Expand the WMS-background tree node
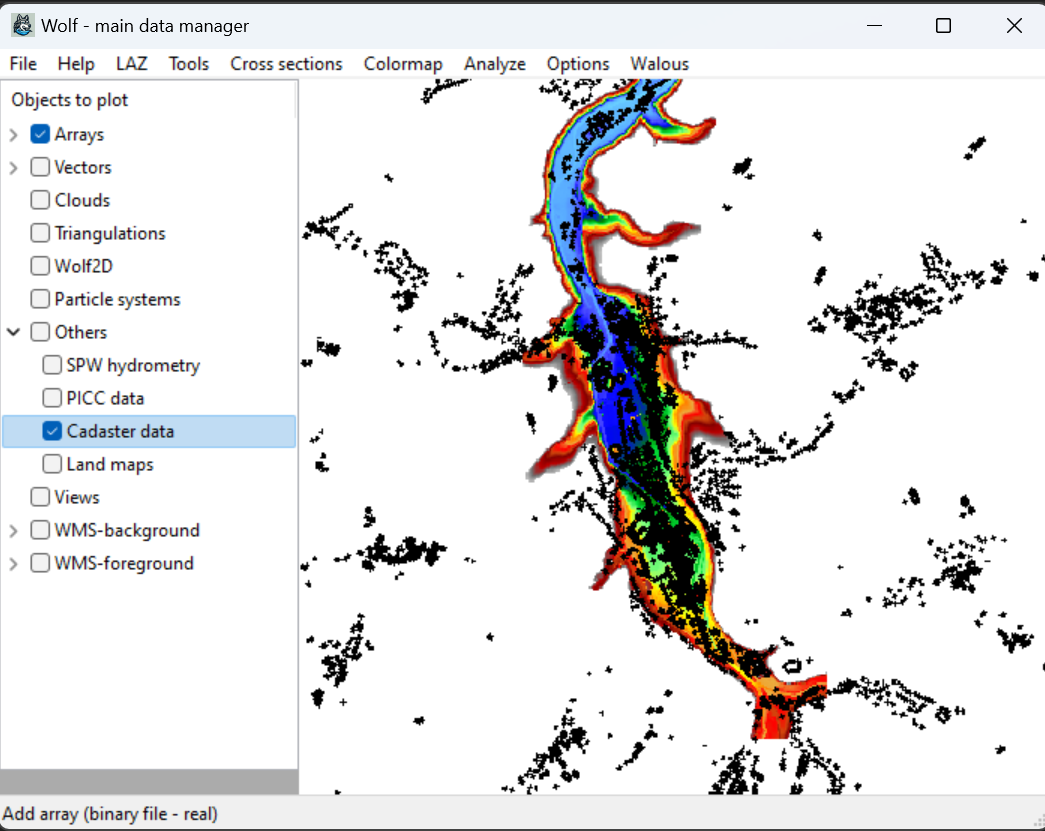This screenshot has height=831, width=1045. click(x=14, y=530)
